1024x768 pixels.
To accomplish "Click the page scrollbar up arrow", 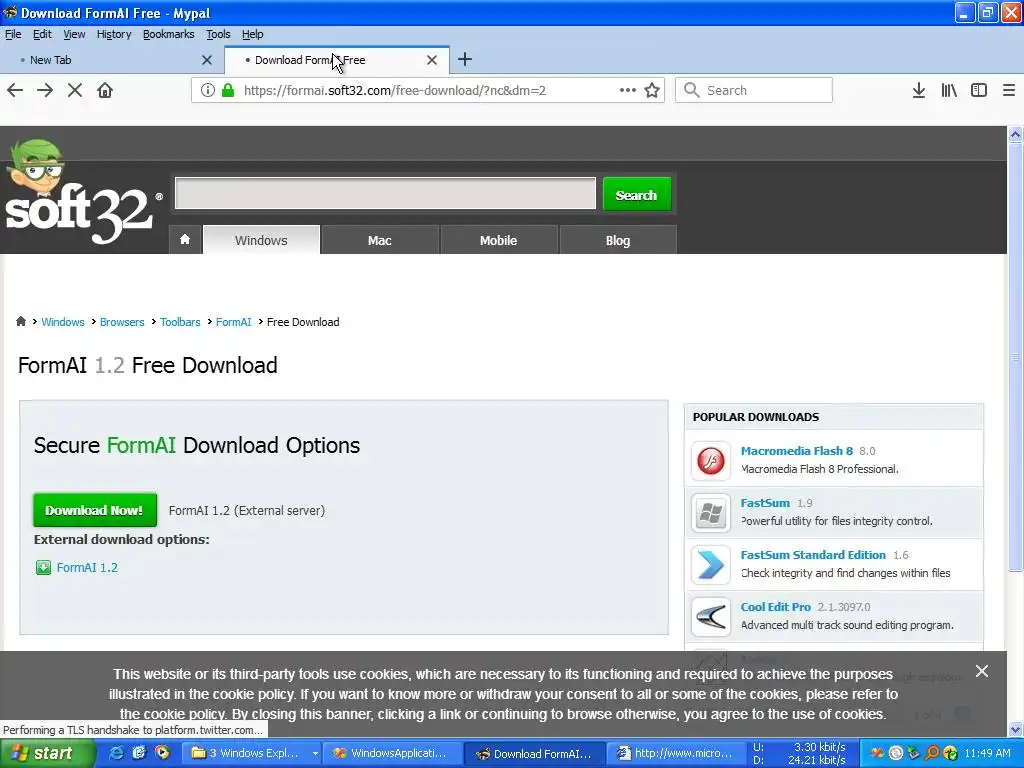I will [1015, 135].
